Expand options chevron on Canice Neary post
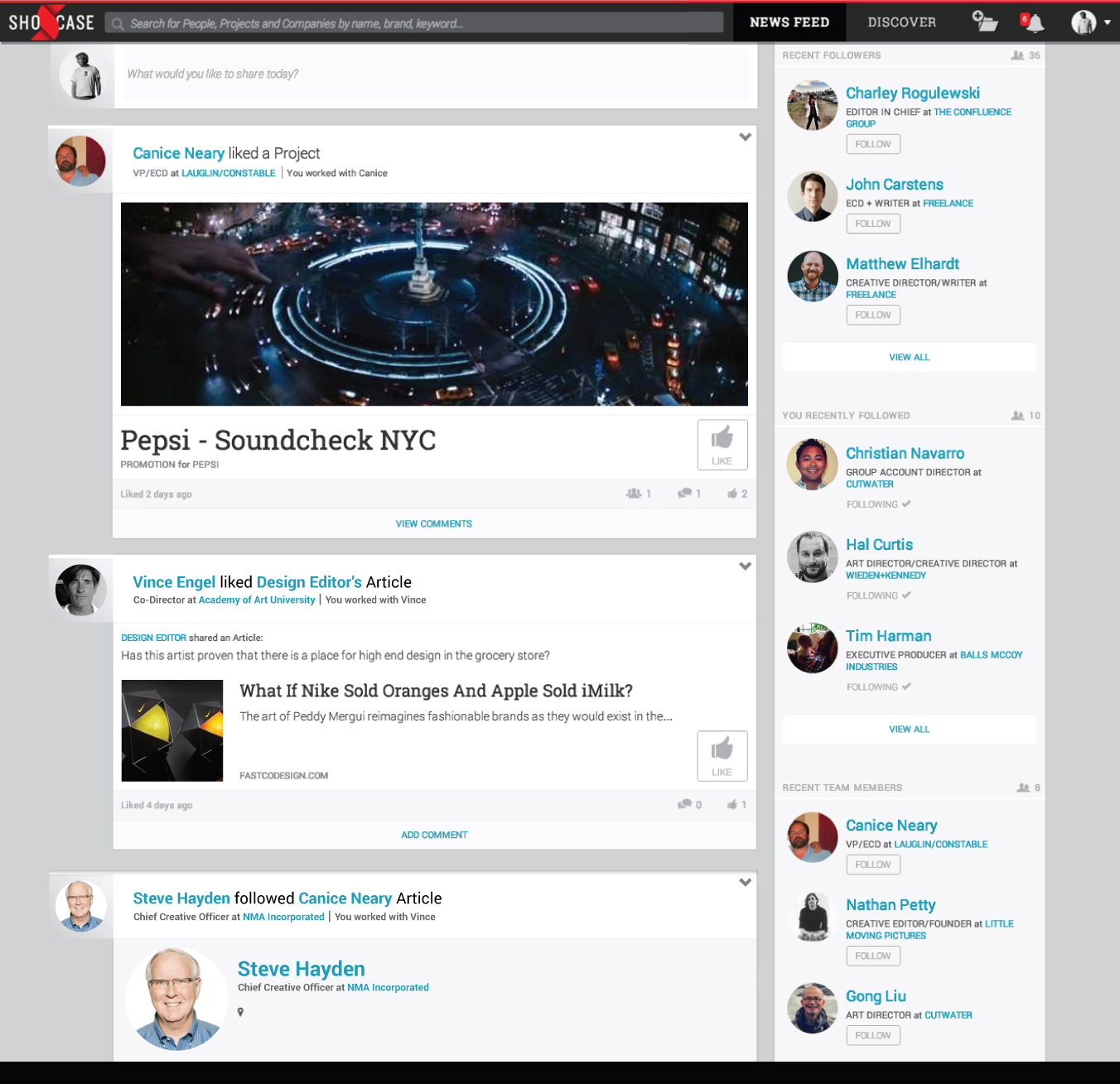The width and height of the screenshot is (1120, 1084). [x=746, y=137]
